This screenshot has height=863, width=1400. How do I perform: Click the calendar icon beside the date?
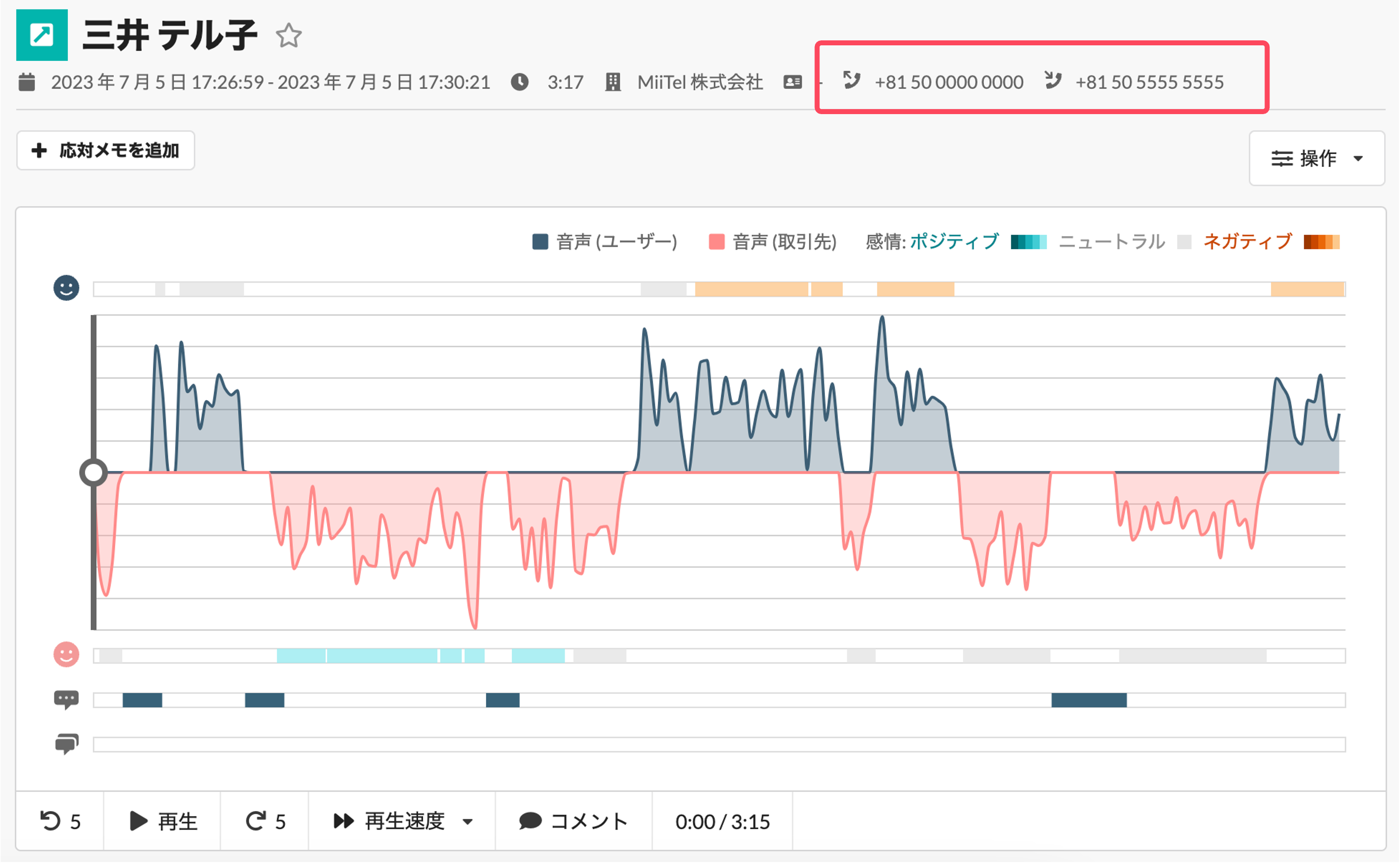pyautogui.click(x=27, y=82)
